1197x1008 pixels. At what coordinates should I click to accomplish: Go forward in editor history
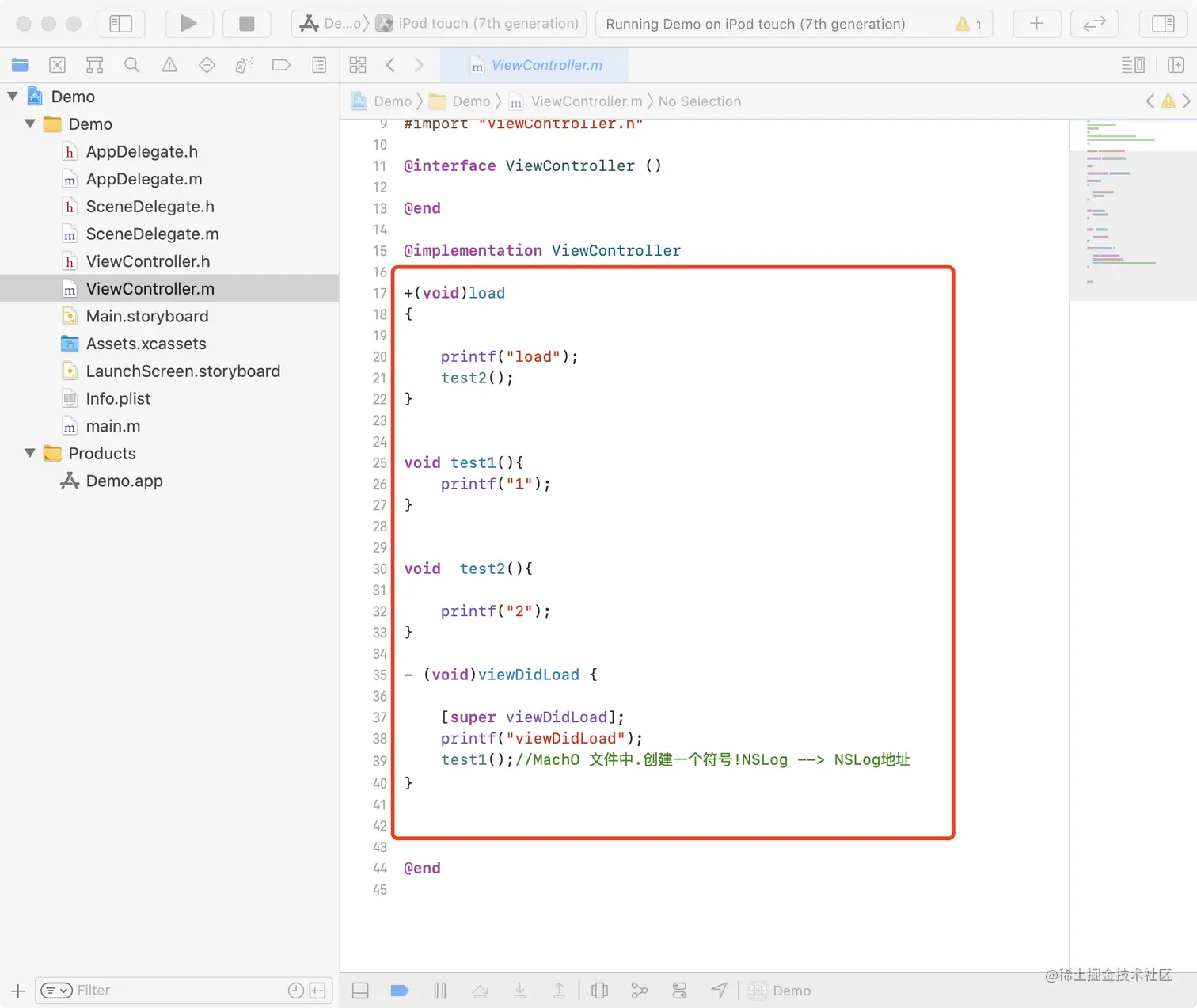coord(419,65)
